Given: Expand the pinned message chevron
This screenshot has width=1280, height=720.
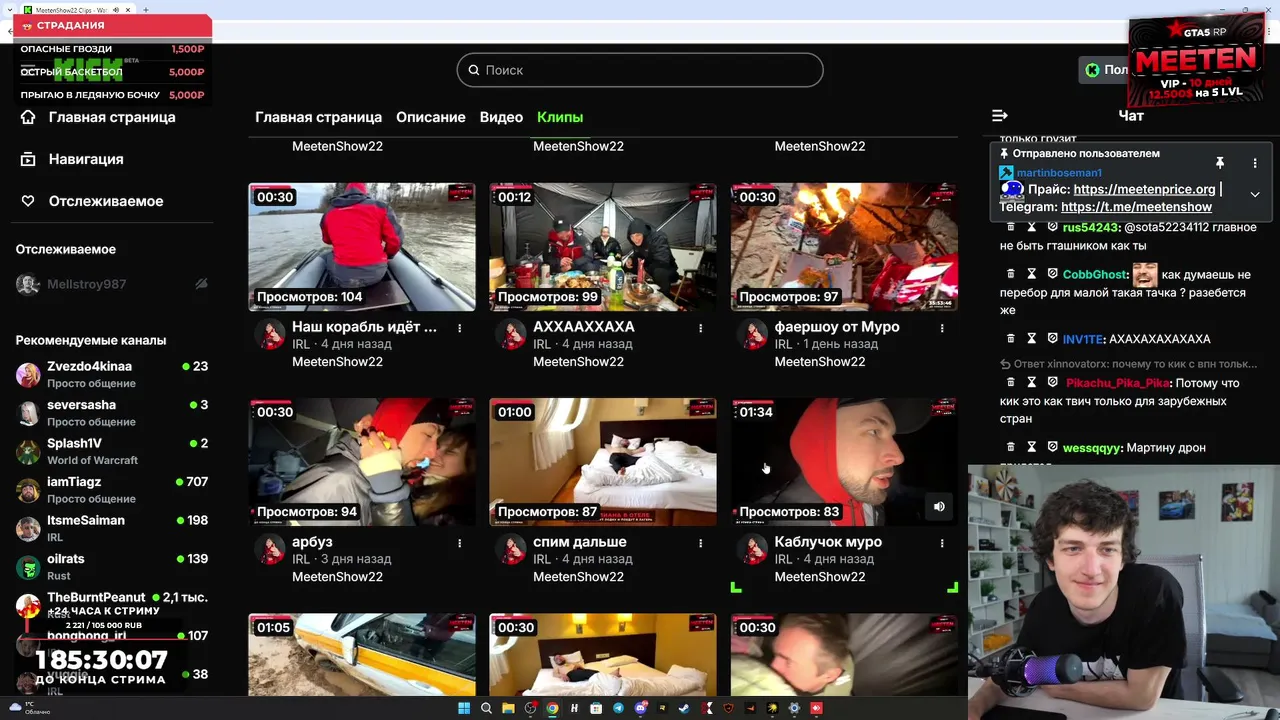Looking at the screenshot, I should tap(1255, 194).
